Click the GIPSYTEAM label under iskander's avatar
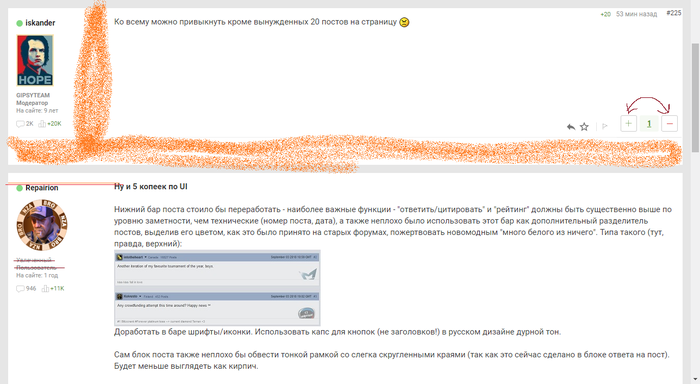Screen dimensions: 700x384 coord(33,95)
